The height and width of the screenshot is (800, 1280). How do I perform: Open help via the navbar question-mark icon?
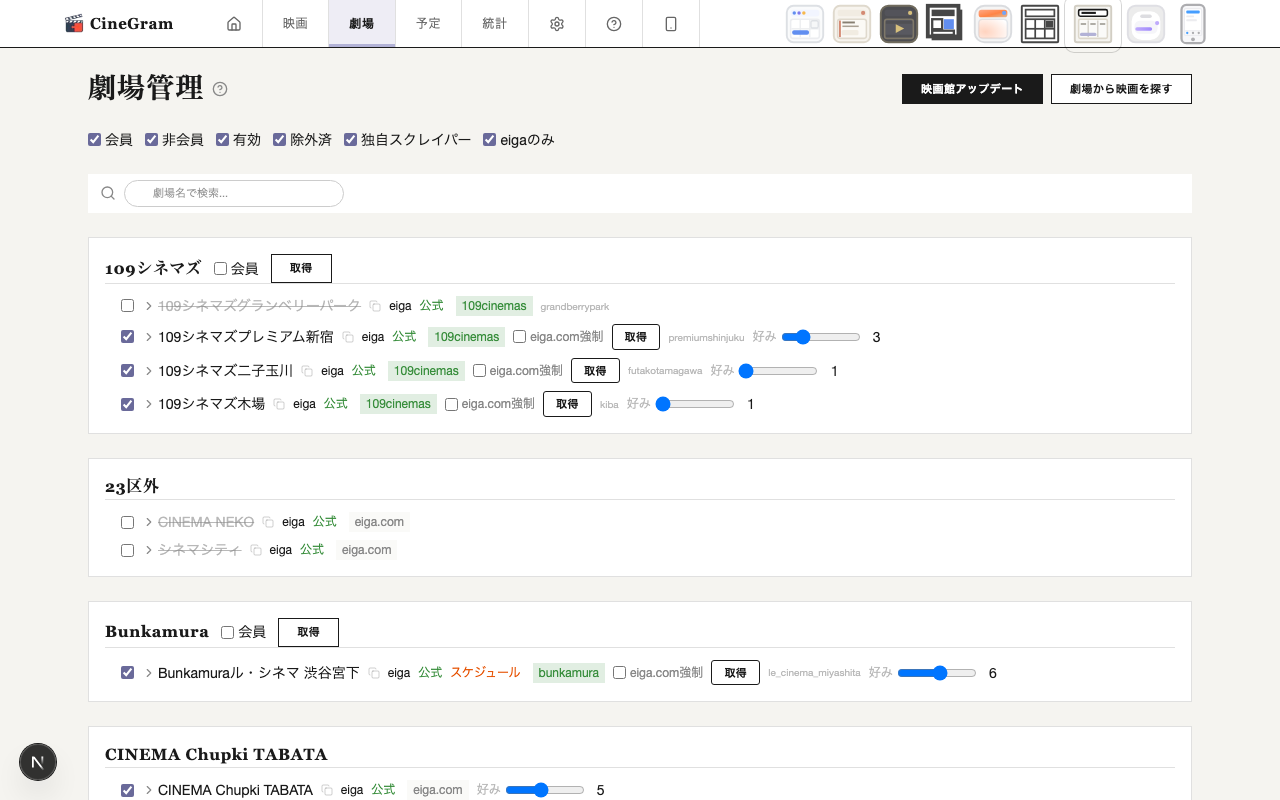[614, 24]
